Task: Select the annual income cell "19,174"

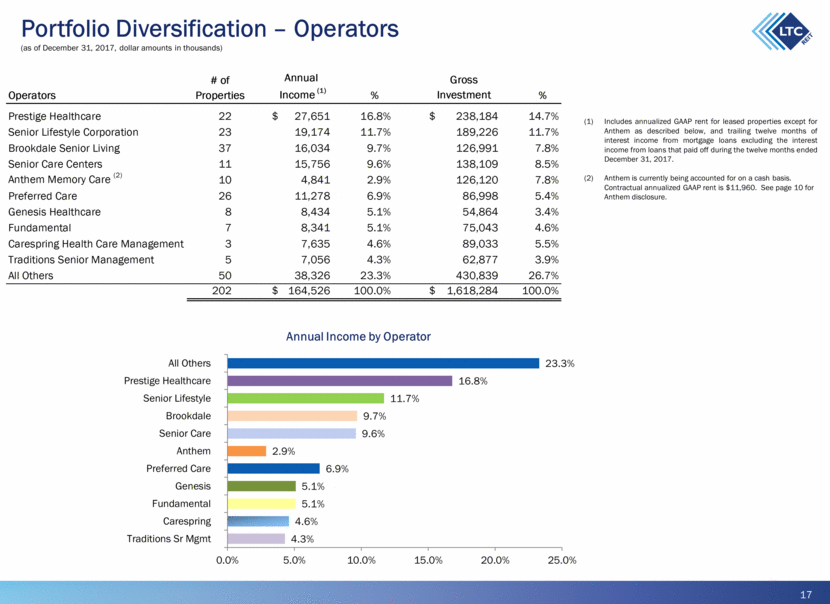Action: [312, 132]
